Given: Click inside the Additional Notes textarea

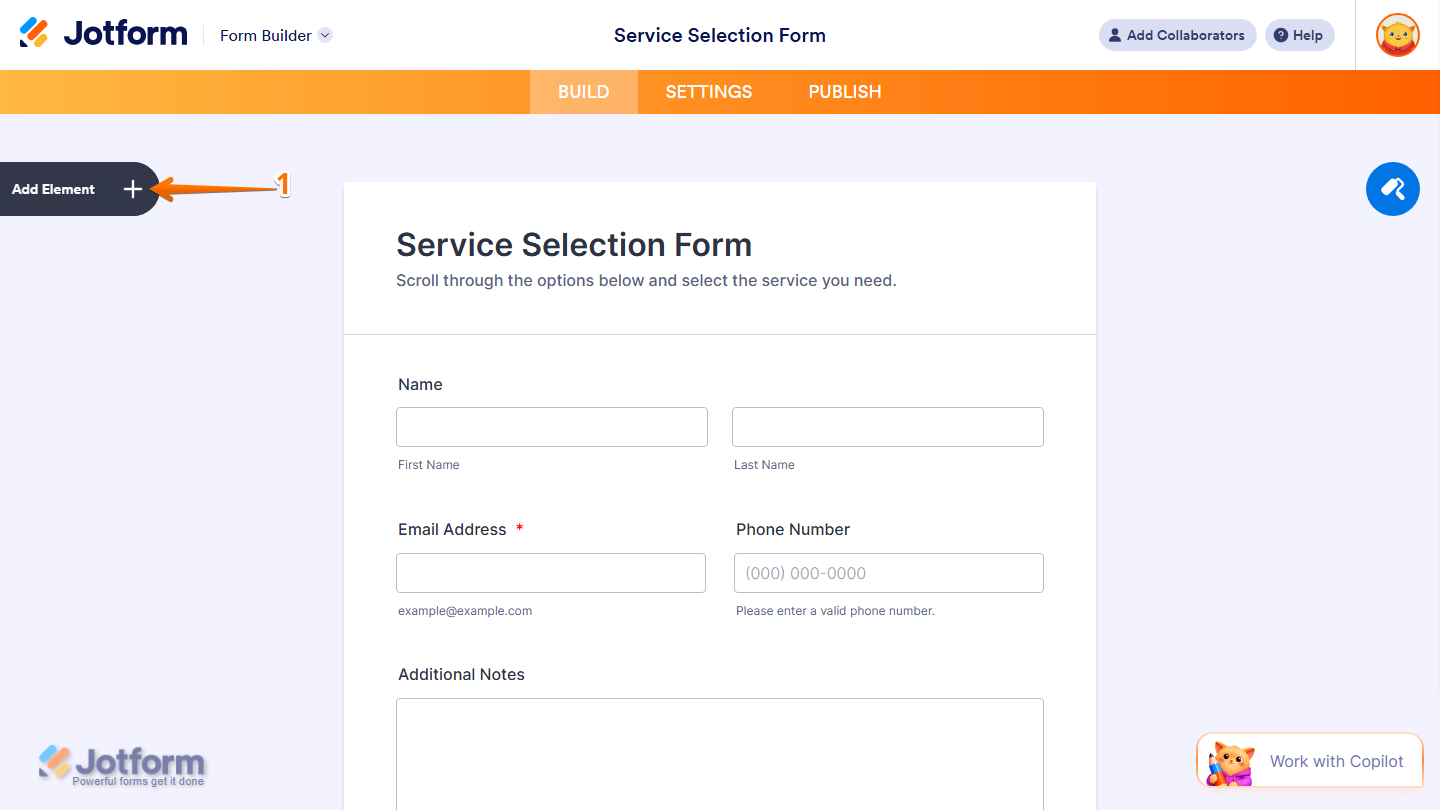Looking at the screenshot, I should pyautogui.click(x=719, y=755).
